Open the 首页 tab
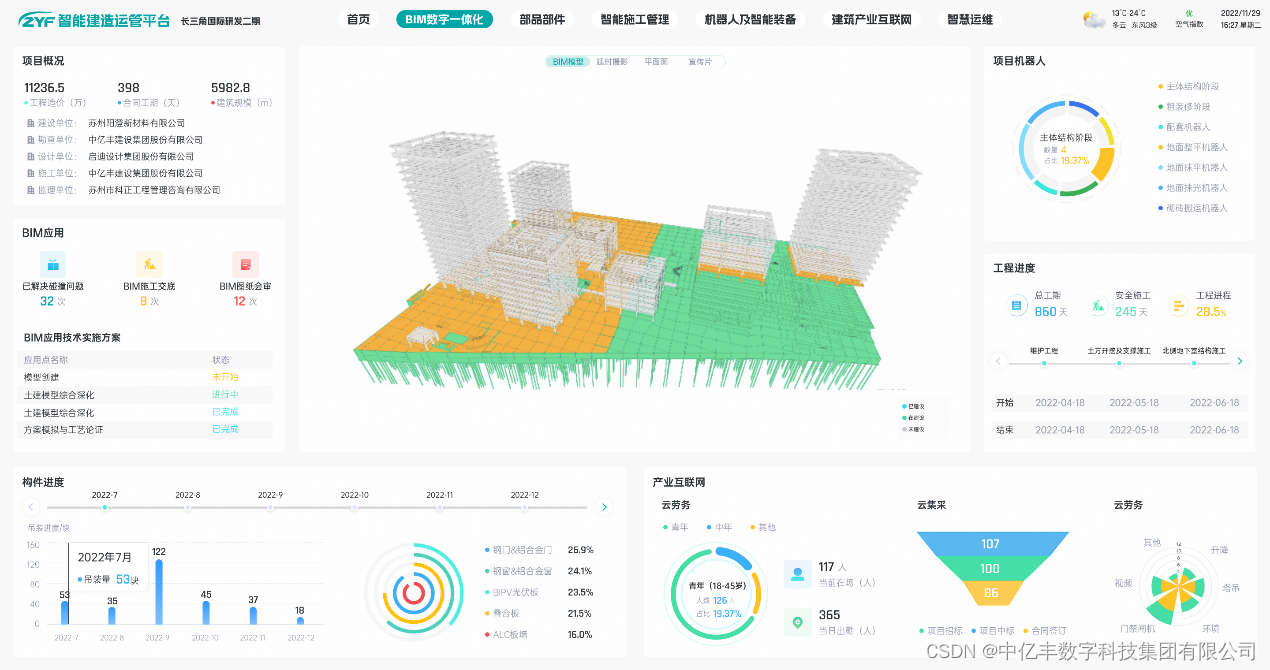 358,19
